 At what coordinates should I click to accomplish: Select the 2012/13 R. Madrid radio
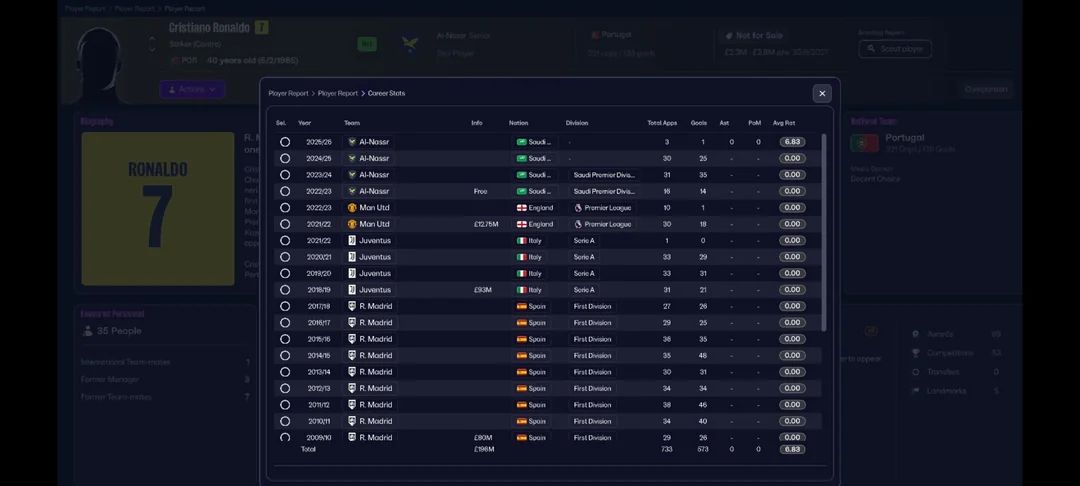(284, 388)
